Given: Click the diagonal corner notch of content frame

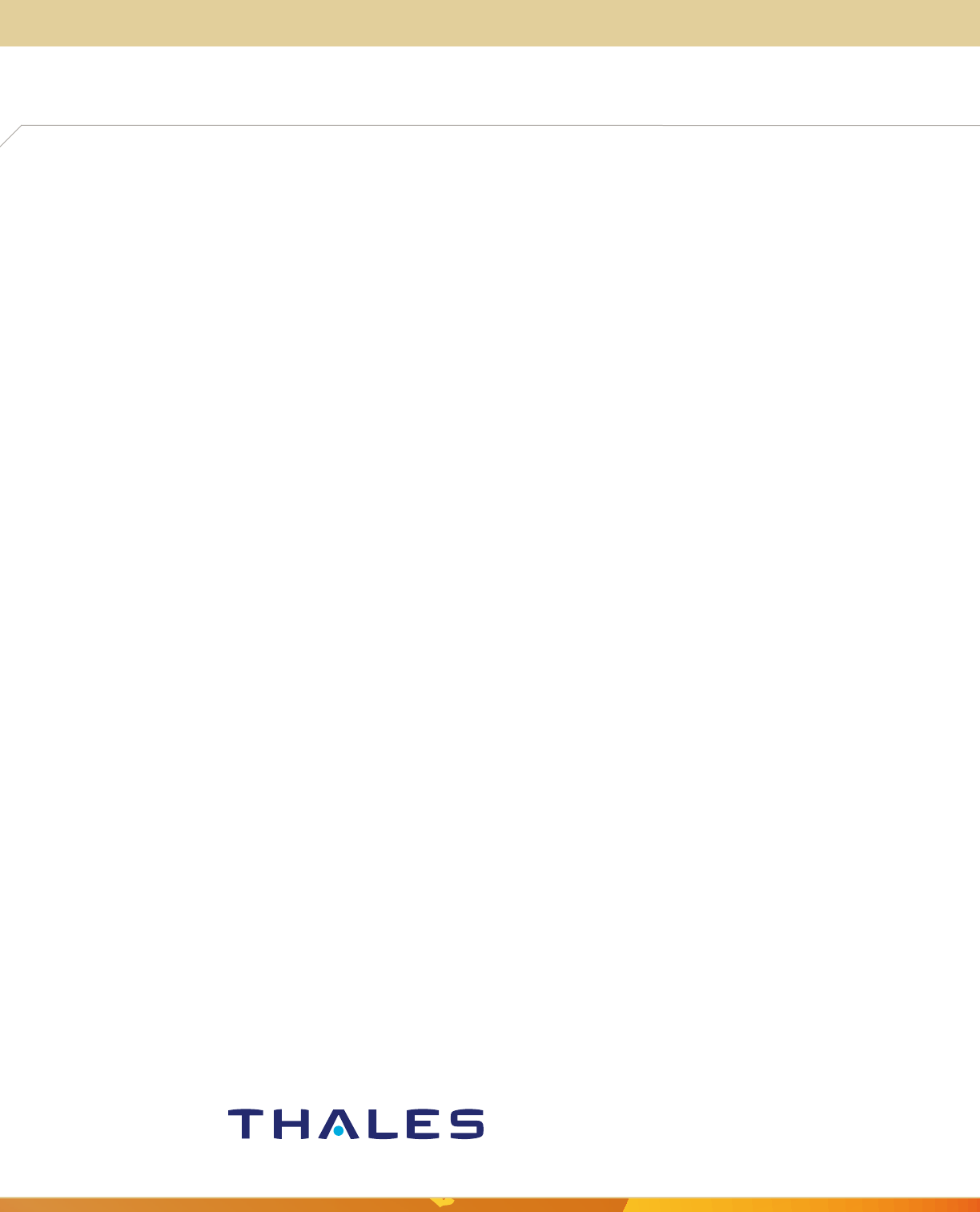Looking at the screenshot, I should [10, 136].
